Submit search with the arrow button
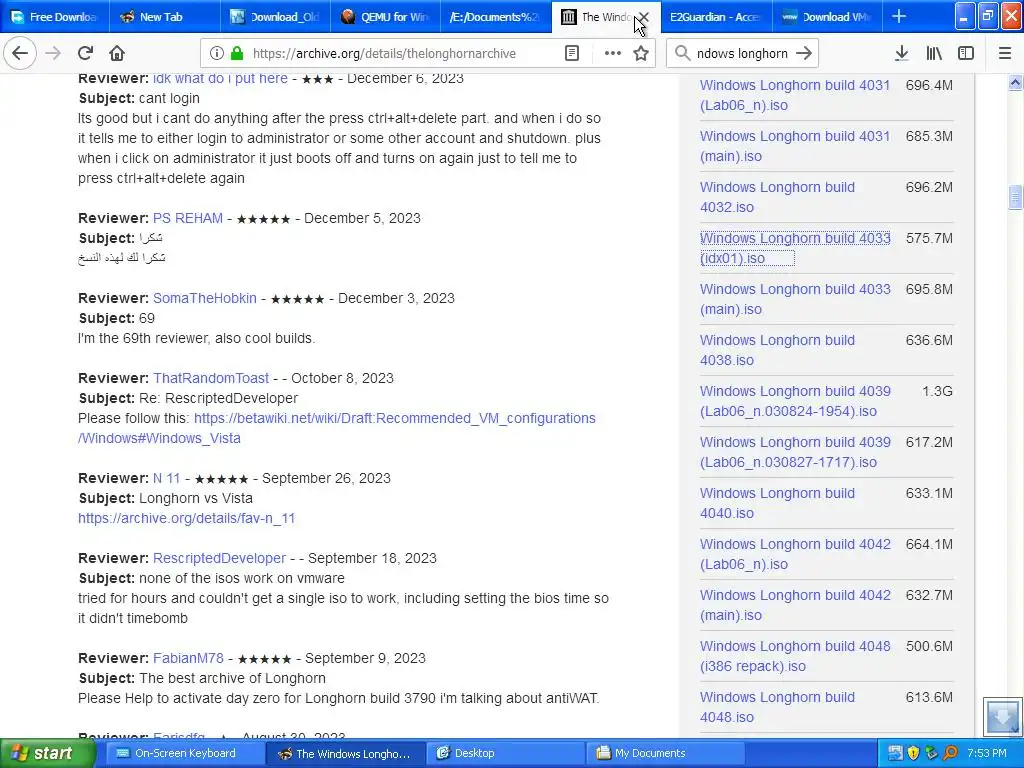Viewport: 1024px width, 768px height. click(x=804, y=54)
